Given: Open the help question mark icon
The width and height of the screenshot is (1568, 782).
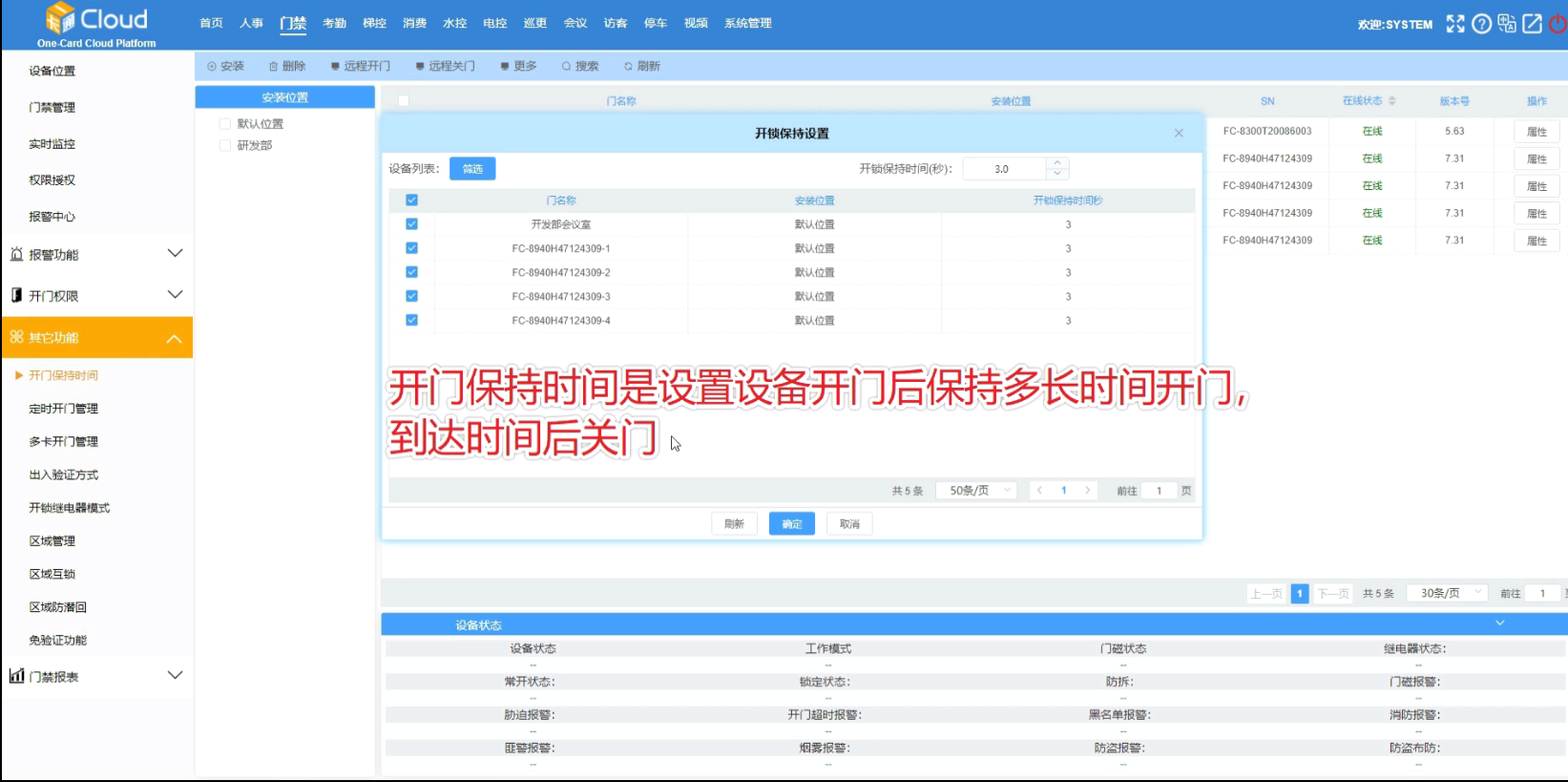Looking at the screenshot, I should [1481, 24].
